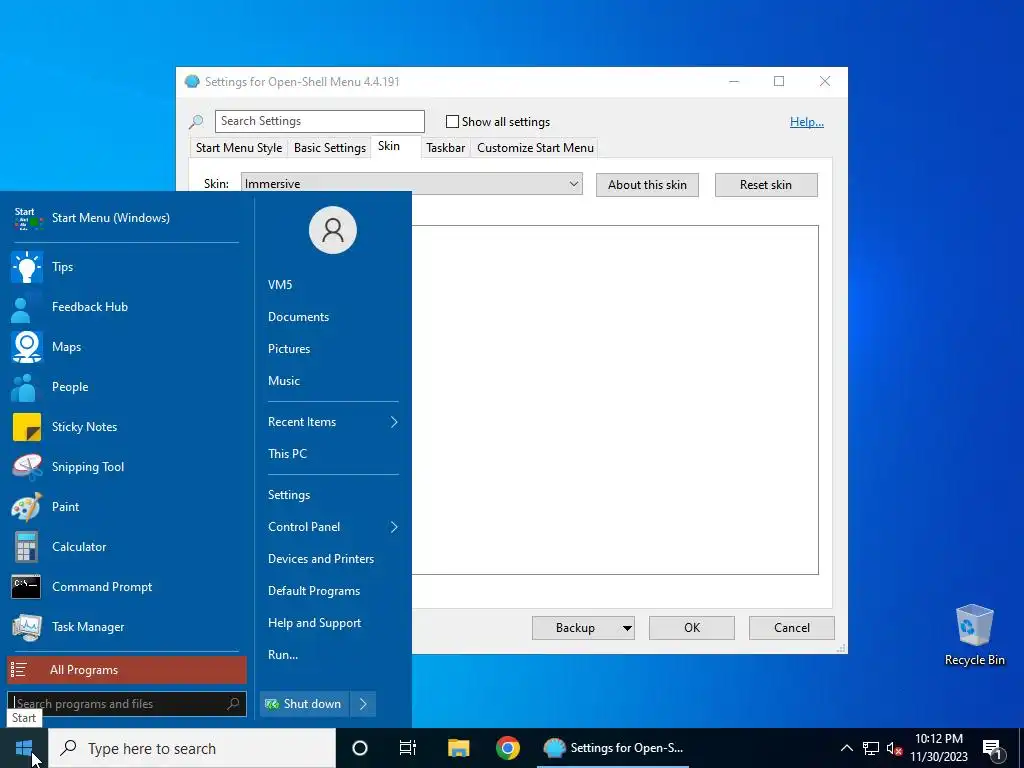This screenshot has width=1024, height=768.
Task: Open Devices and Printers entry
Action: pos(321,559)
